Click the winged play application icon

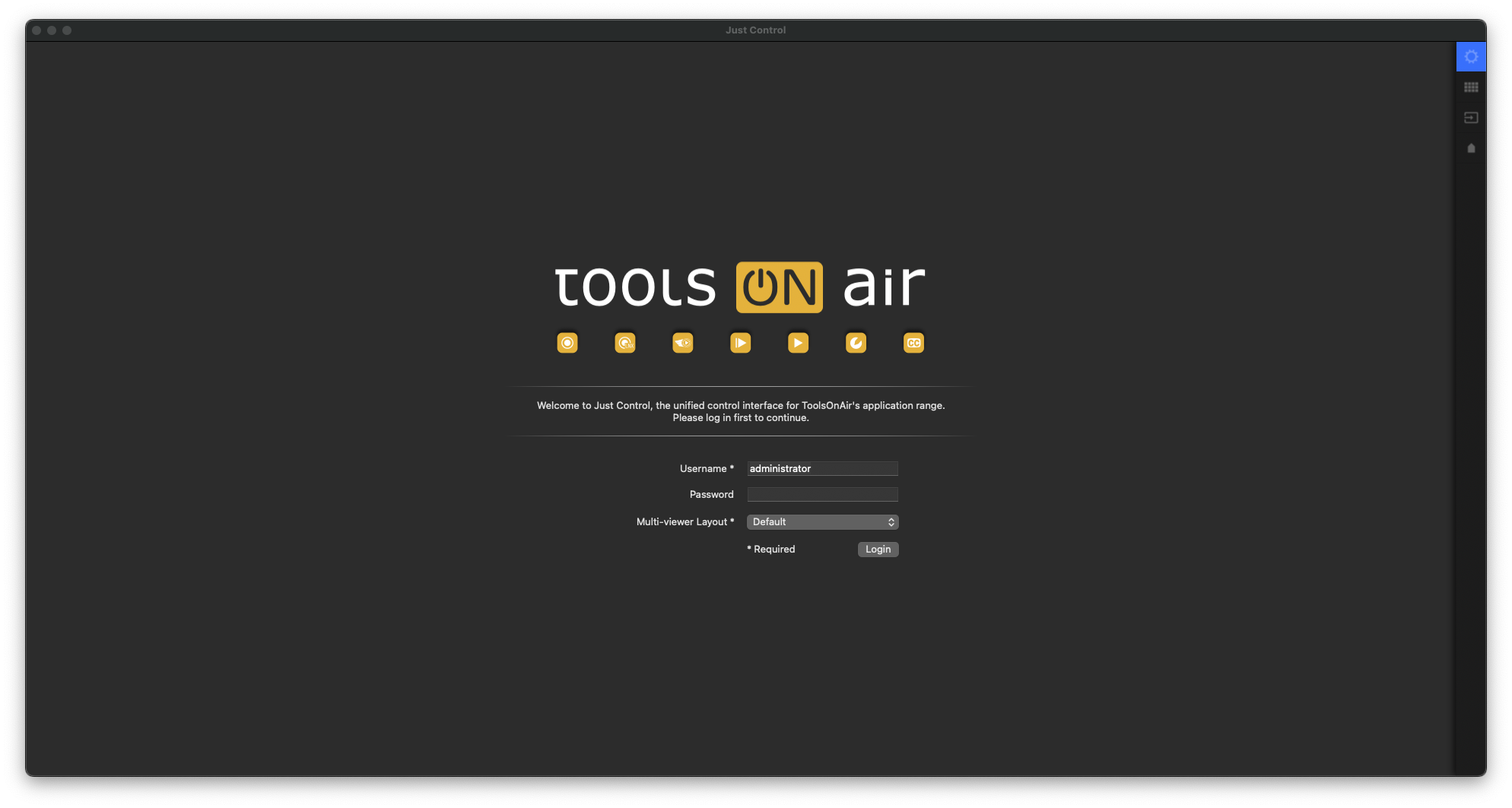683,343
